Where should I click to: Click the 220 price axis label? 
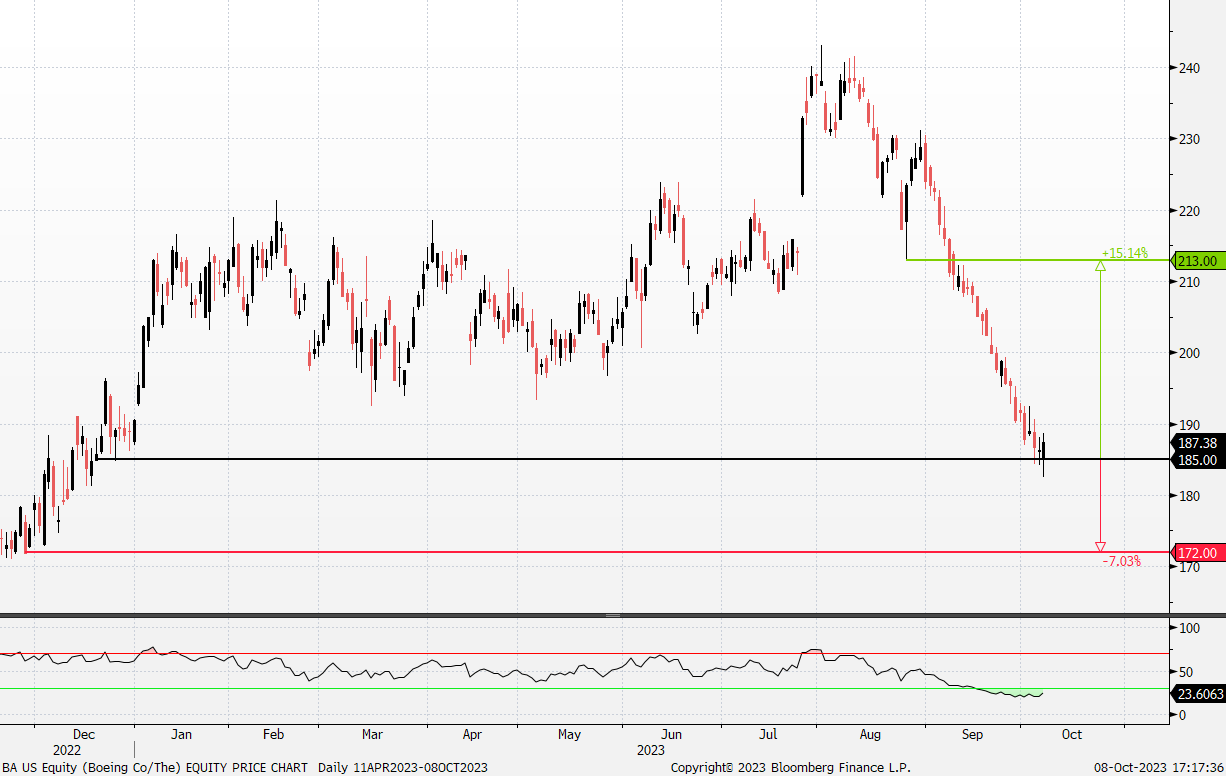tap(1190, 211)
